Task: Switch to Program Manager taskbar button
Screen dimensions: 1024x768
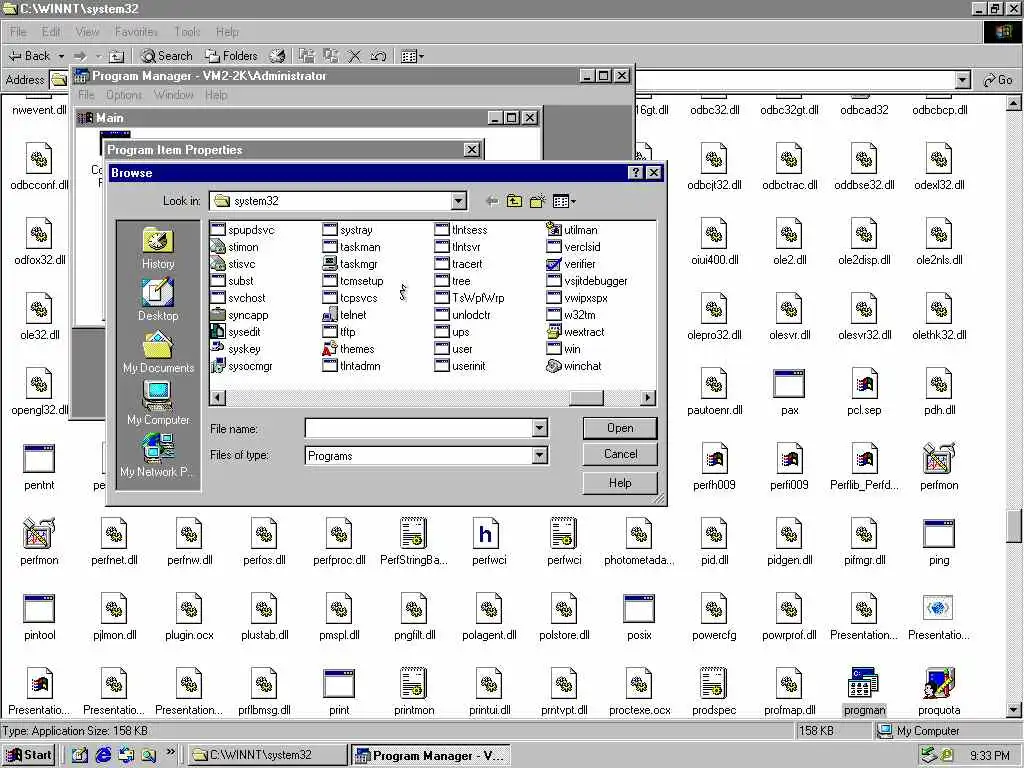Action: coord(431,756)
